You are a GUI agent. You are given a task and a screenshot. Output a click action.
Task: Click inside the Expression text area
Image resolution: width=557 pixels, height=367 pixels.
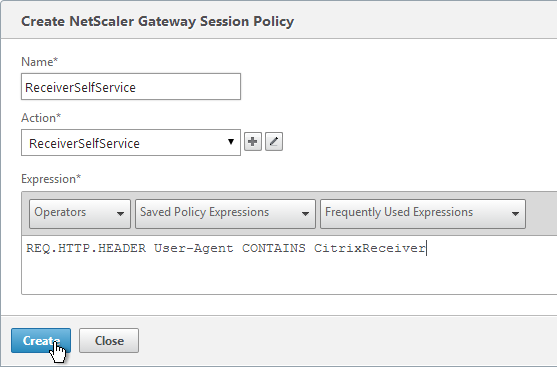coord(289,265)
